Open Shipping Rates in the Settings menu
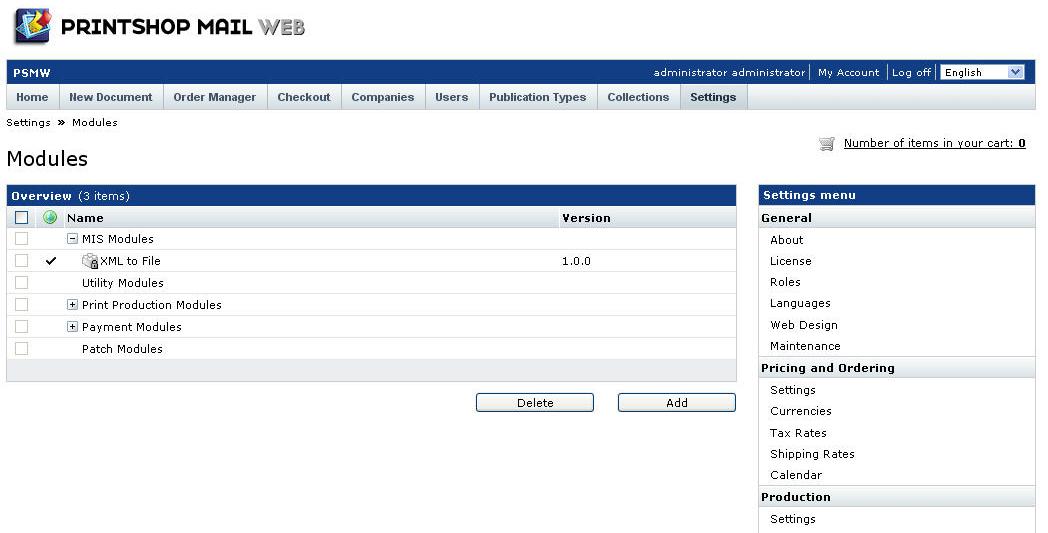 (x=812, y=454)
